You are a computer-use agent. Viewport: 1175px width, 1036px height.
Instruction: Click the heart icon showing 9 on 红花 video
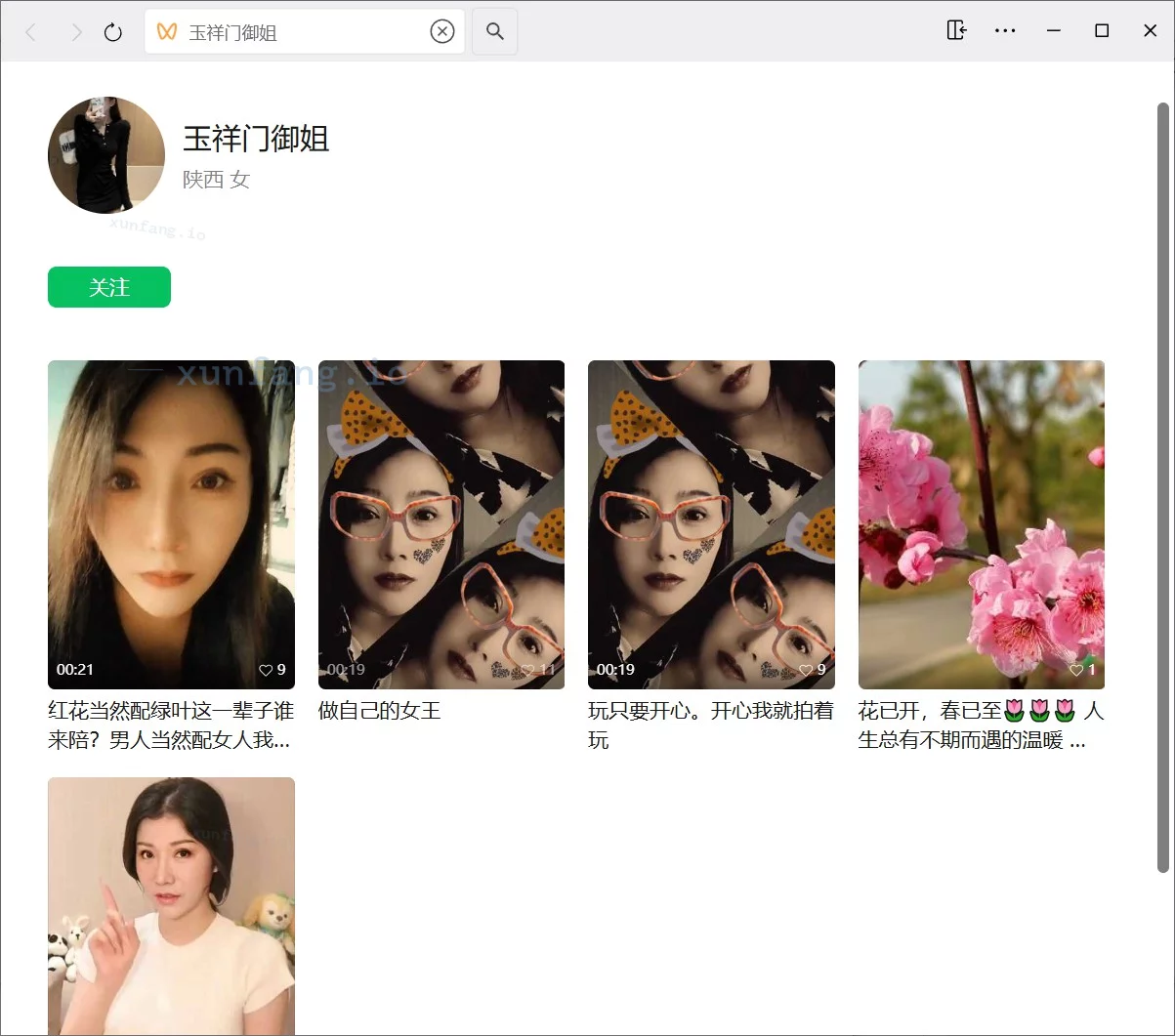point(265,670)
